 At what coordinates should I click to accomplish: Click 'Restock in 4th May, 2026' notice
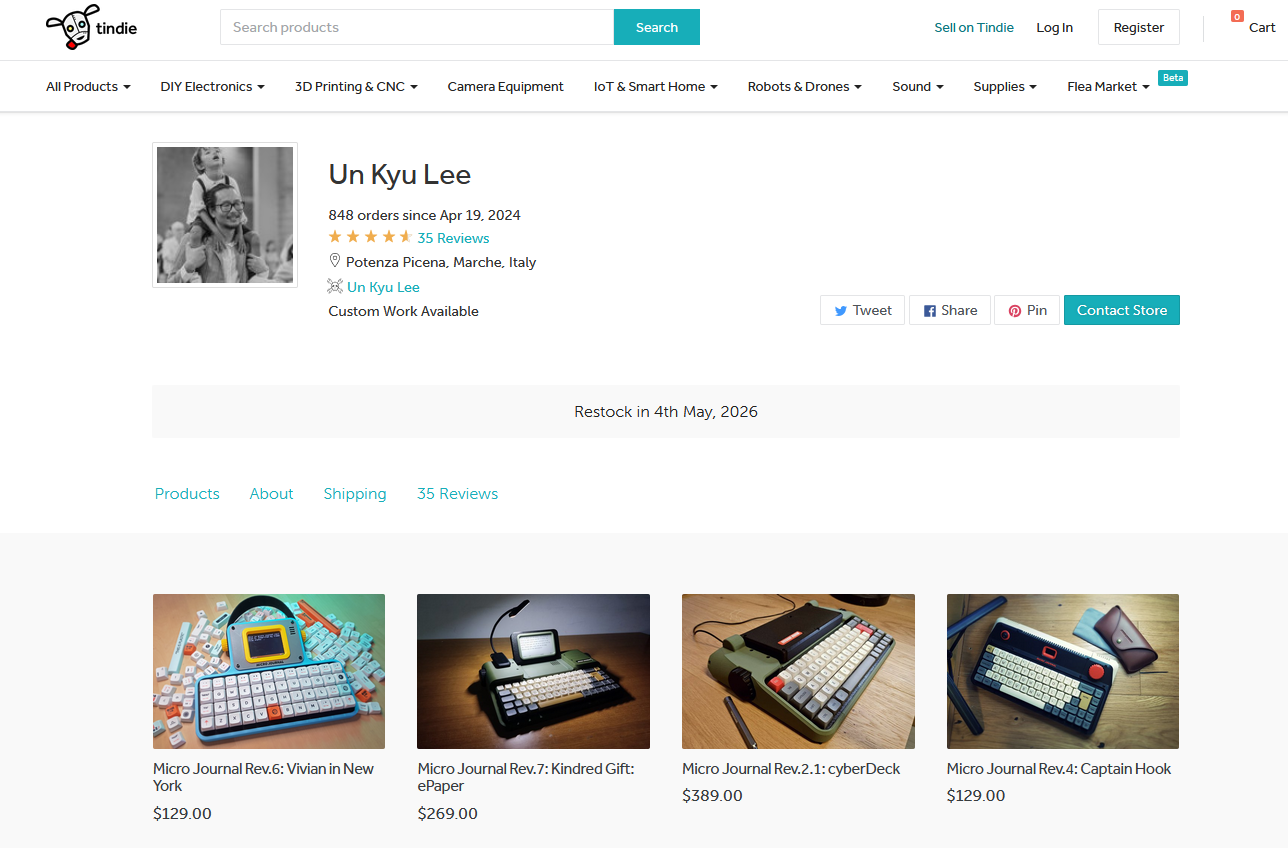(666, 412)
